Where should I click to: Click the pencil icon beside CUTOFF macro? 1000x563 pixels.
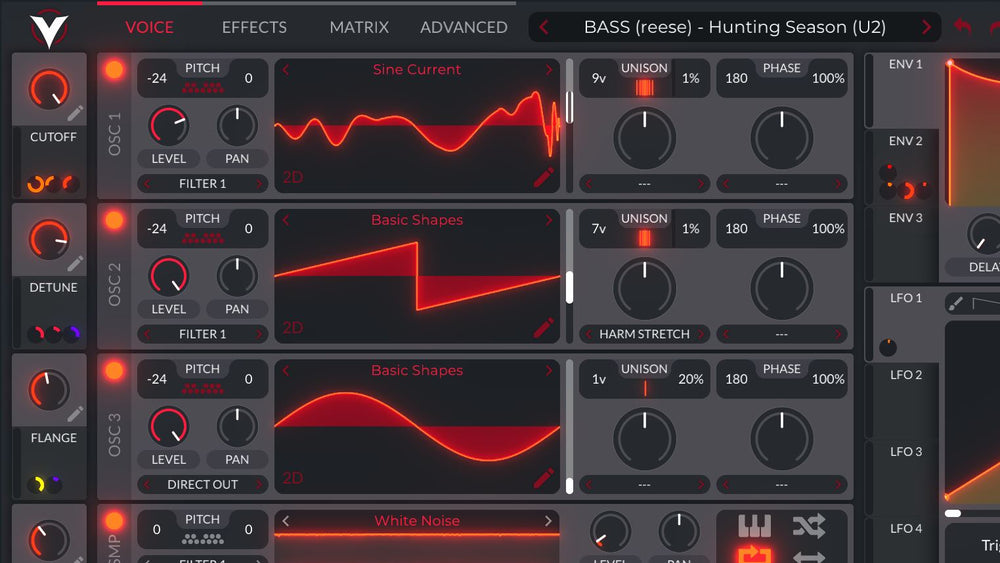click(75, 113)
